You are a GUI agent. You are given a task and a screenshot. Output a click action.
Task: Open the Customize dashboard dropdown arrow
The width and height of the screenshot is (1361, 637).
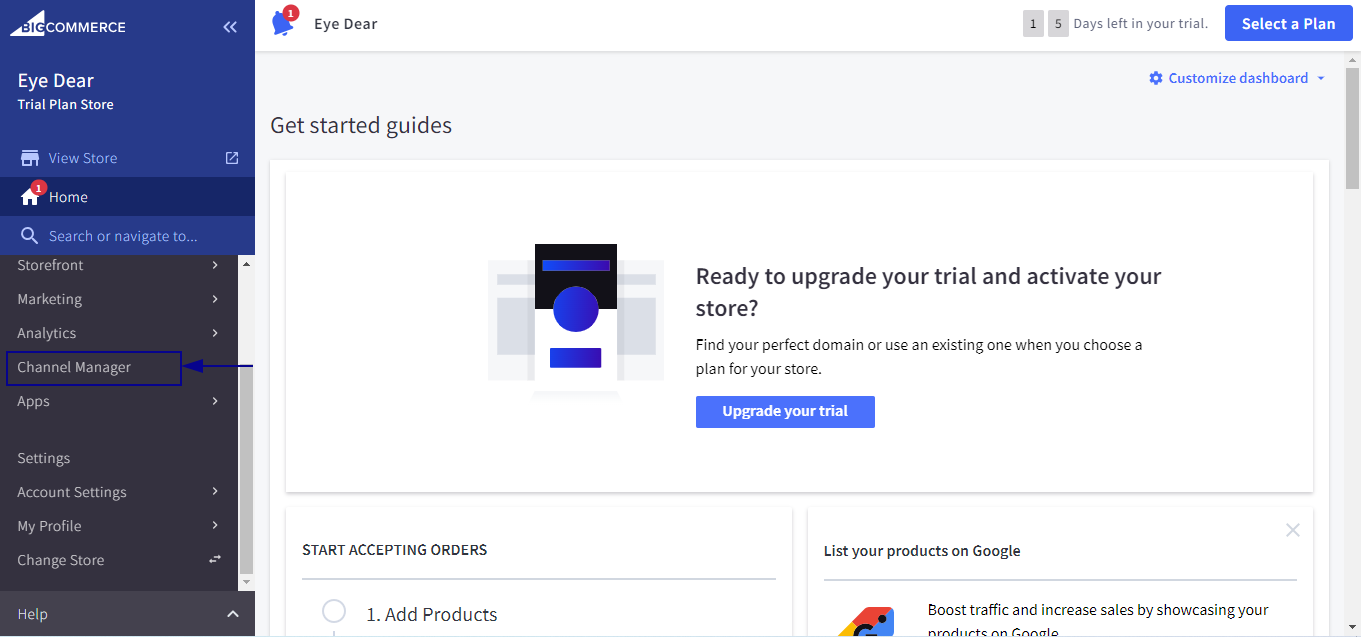[x=1321, y=78]
